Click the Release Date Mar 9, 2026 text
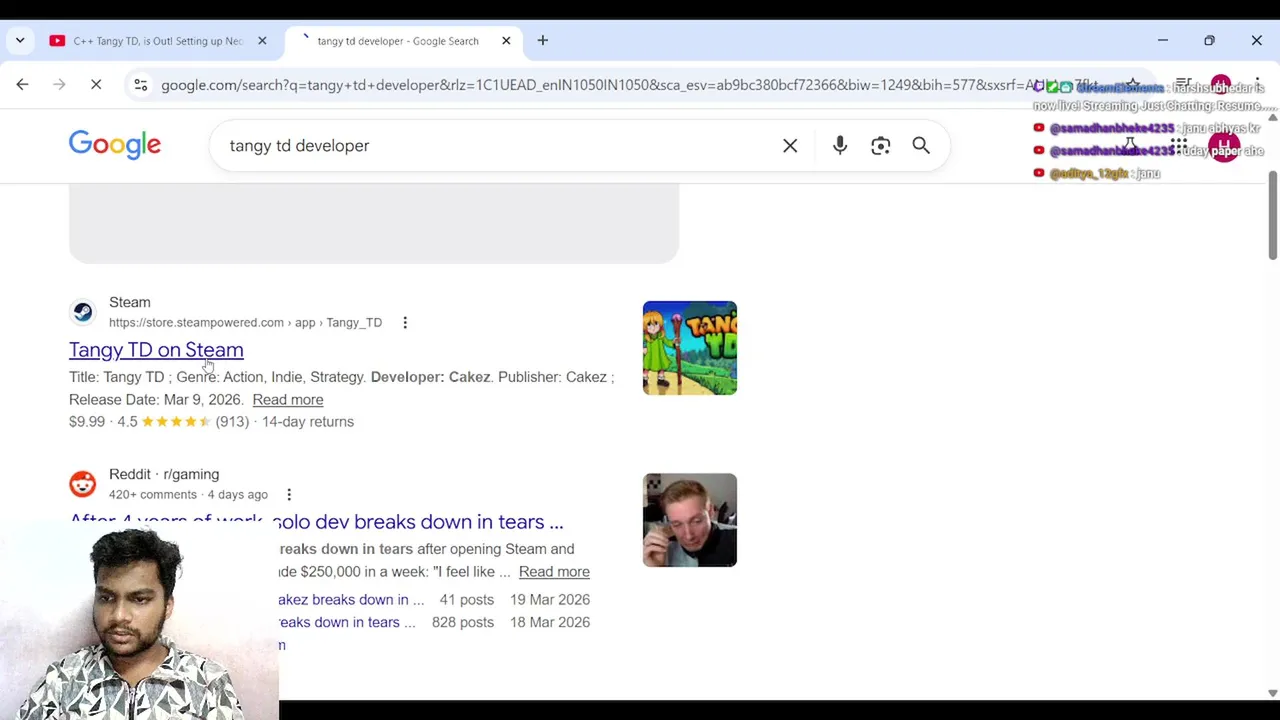Image resolution: width=1280 pixels, height=720 pixels. (x=156, y=400)
